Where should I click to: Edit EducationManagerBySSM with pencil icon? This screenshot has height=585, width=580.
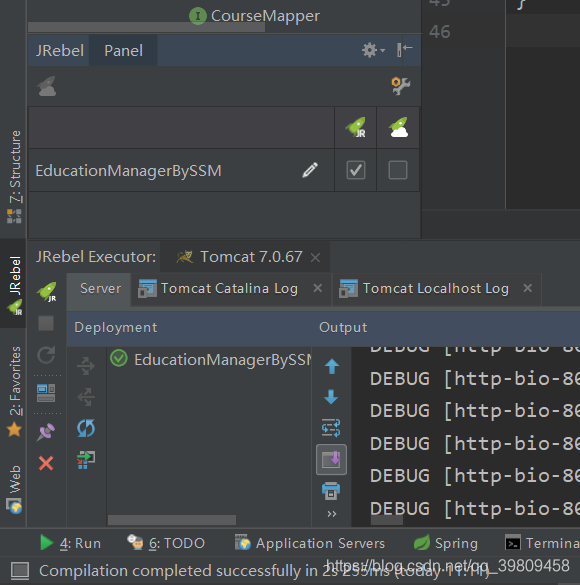coord(310,170)
